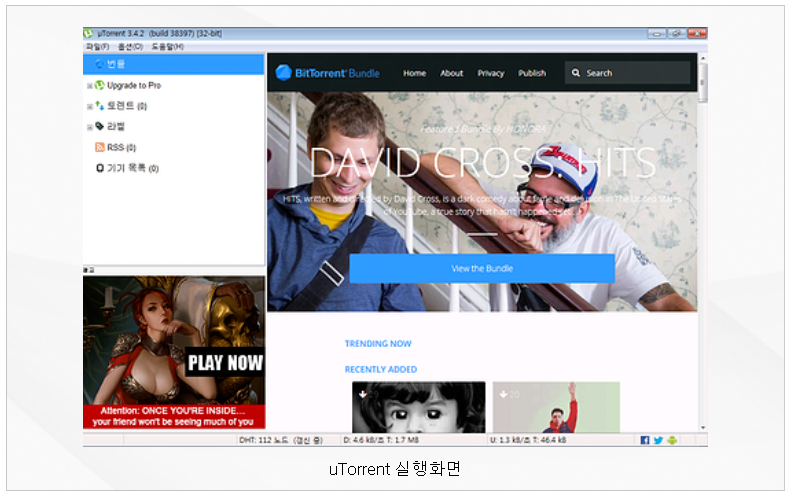Select the RSS (0) entry text

pos(121,147)
